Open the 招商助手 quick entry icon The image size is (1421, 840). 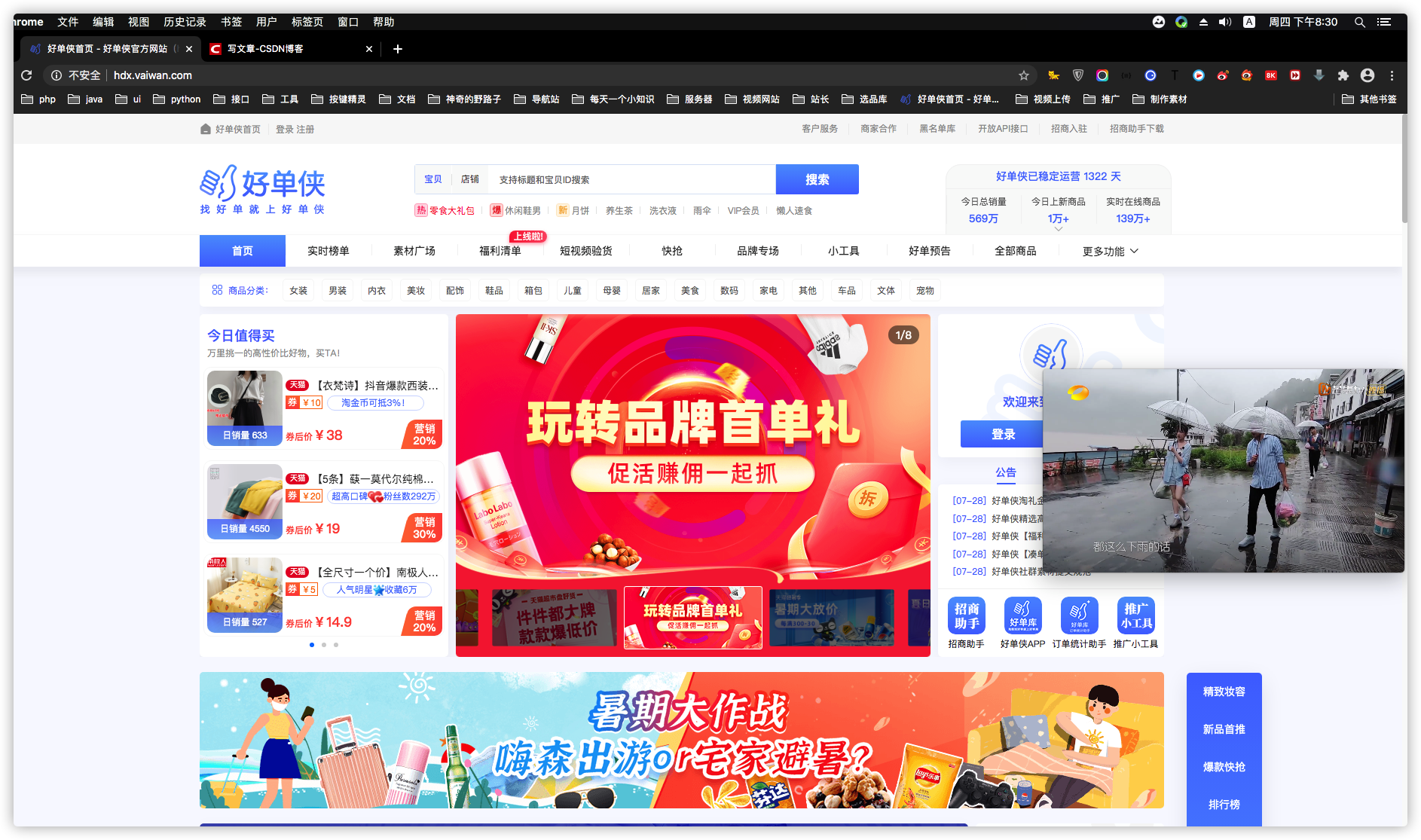(x=967, y=616)
